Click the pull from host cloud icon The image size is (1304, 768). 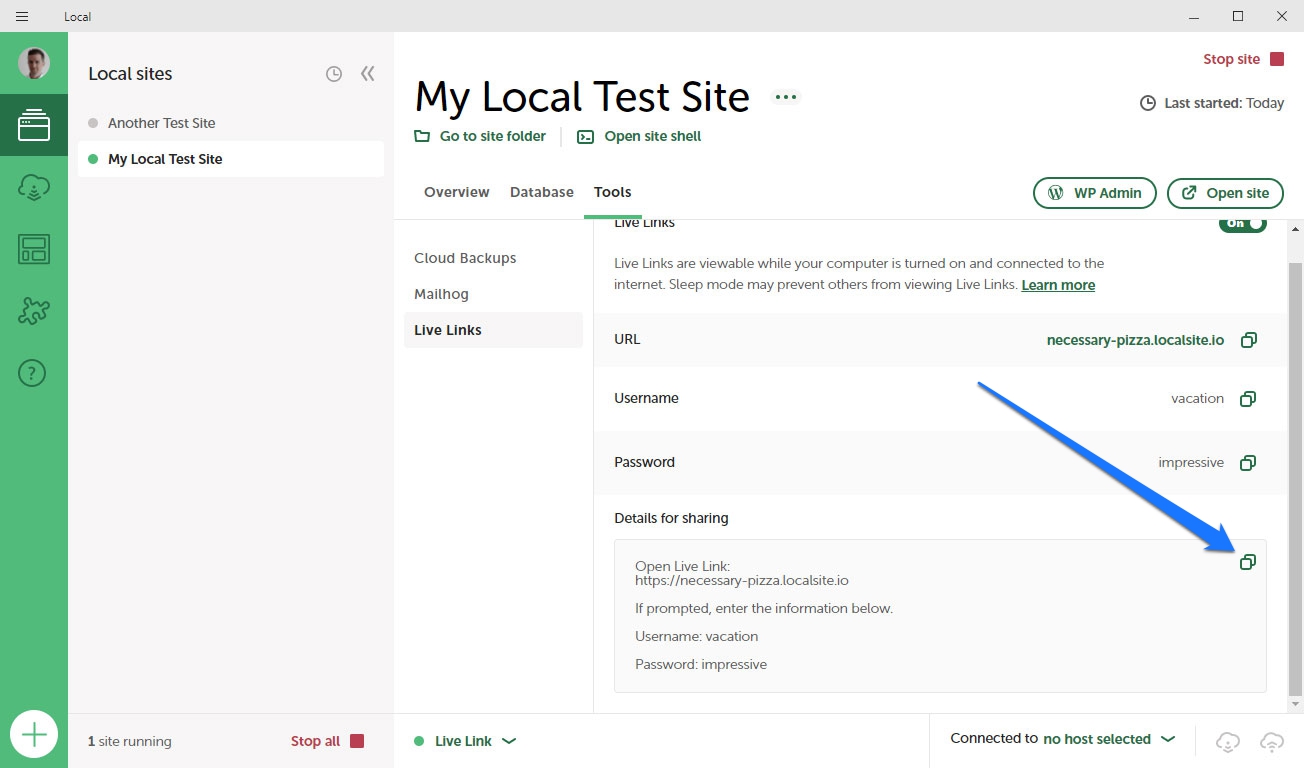point(1228,741)
